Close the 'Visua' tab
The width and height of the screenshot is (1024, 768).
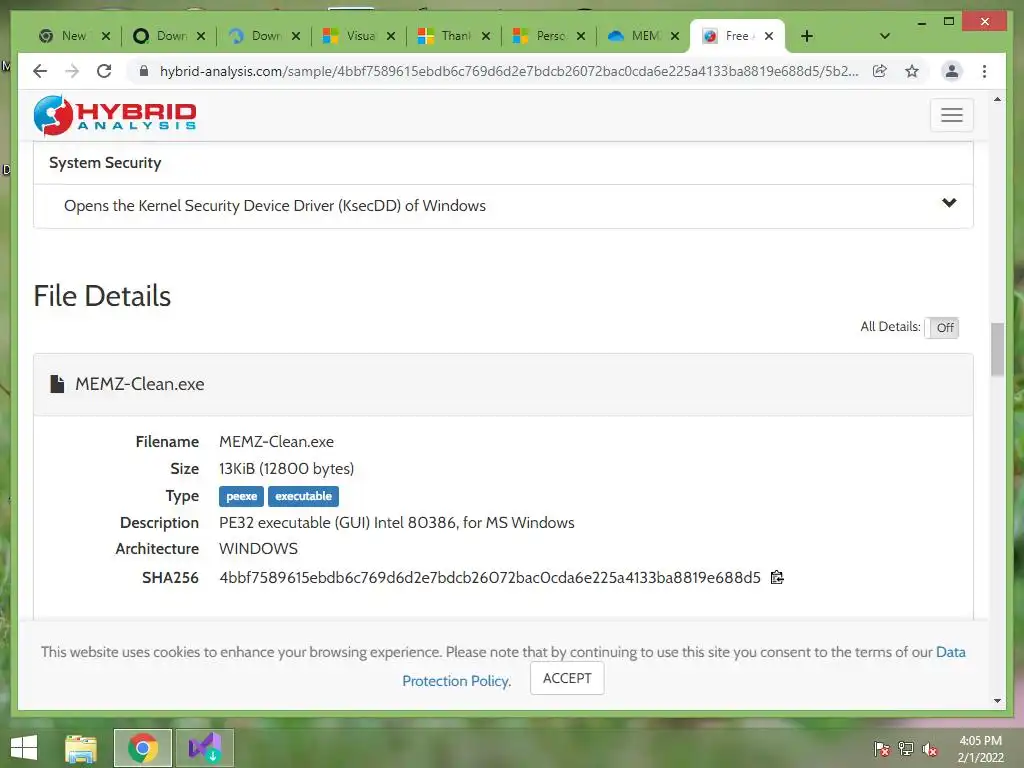click(x=391, y=36)
